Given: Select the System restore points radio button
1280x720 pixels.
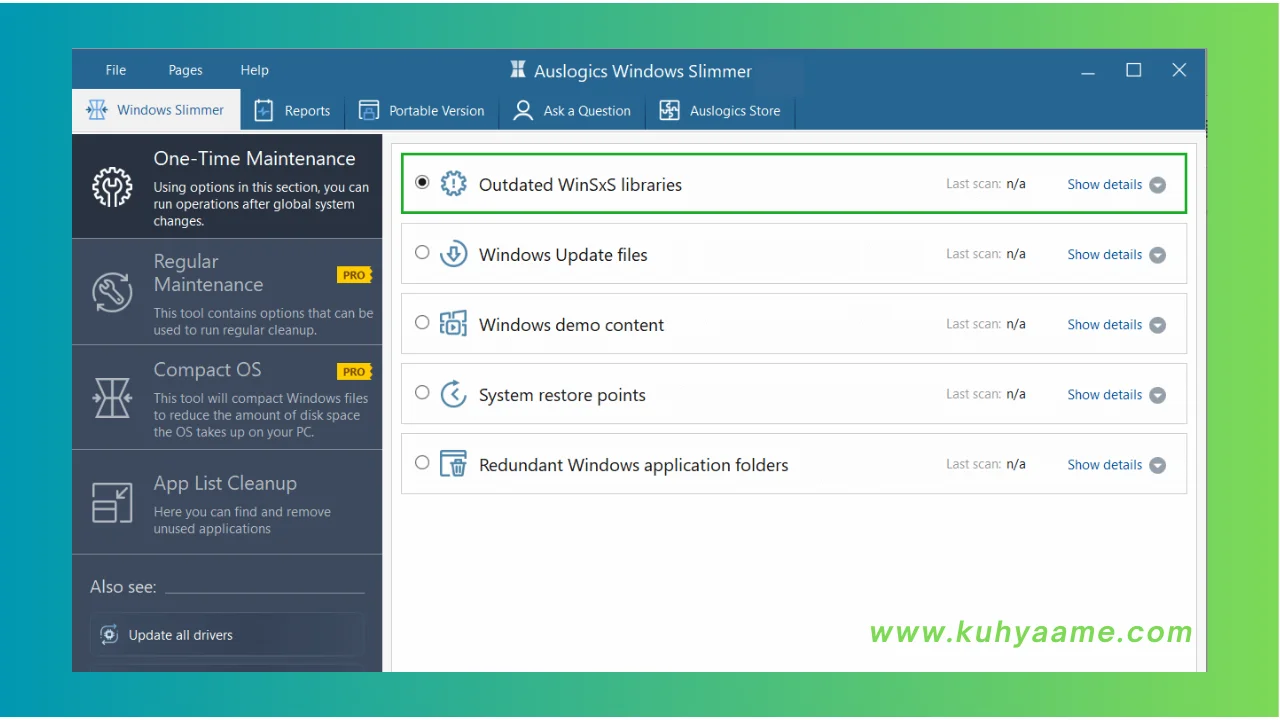Looking at the screenshot, I should pyautogui.click(x=422, y=392).
